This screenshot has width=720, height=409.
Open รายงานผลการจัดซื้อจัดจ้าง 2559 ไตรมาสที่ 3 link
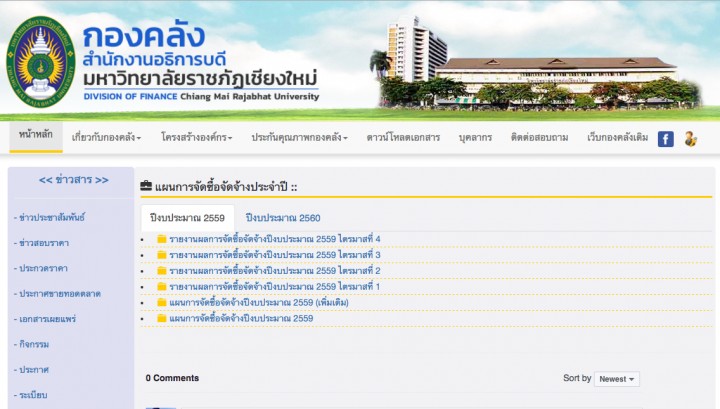[275, 255]
